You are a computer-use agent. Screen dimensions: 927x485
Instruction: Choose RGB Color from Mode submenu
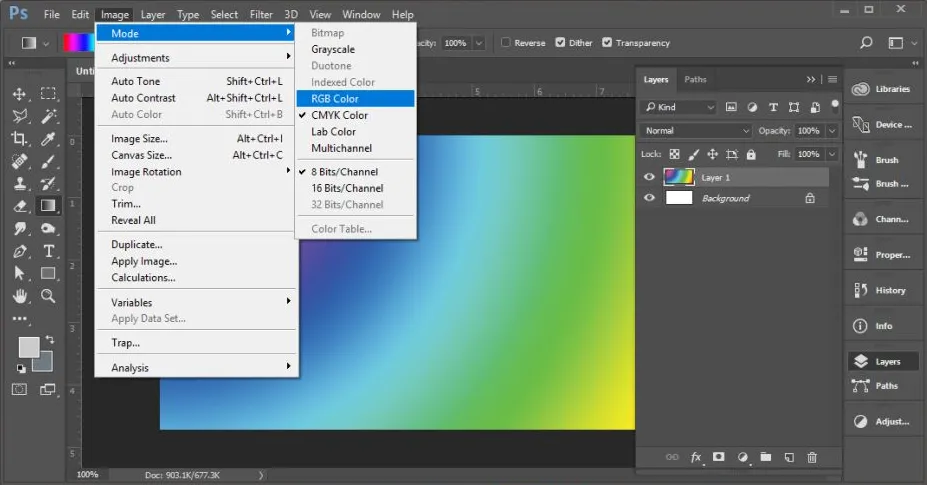click(335, 99)
